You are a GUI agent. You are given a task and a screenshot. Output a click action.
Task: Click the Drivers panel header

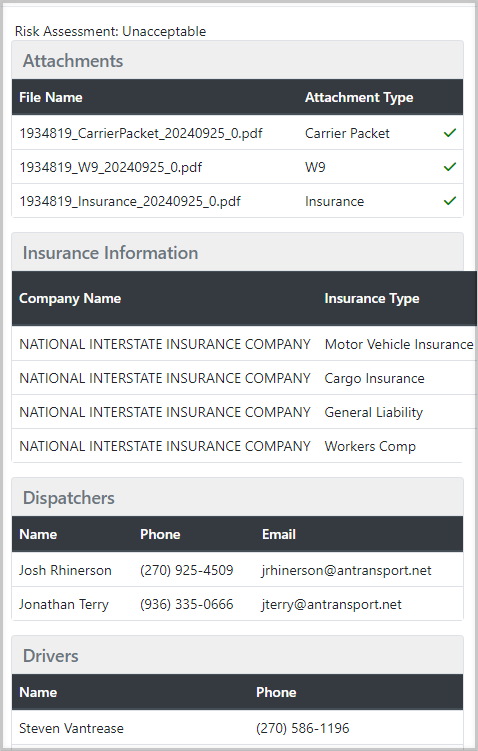pos(238,655)
